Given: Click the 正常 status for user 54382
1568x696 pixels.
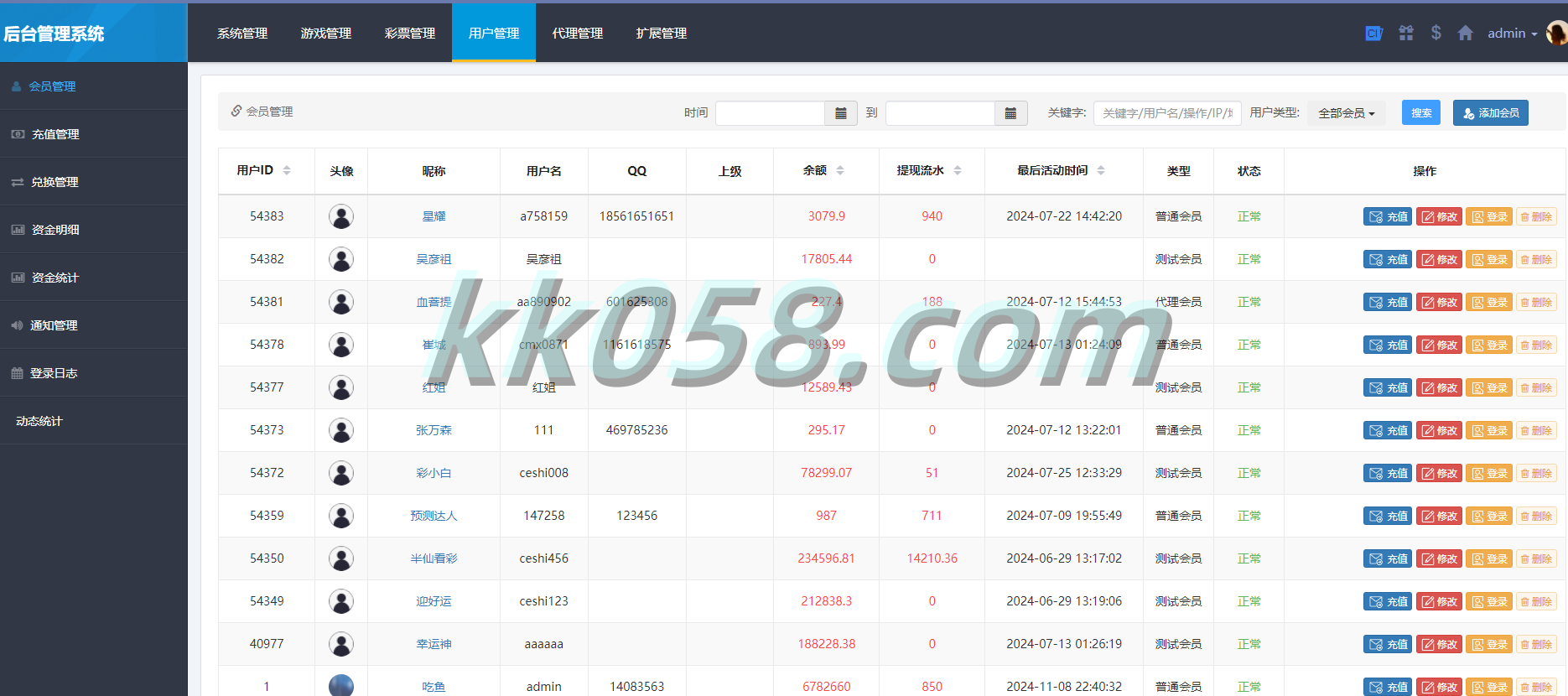Looking at the screenshot, I should [1249, 259].
